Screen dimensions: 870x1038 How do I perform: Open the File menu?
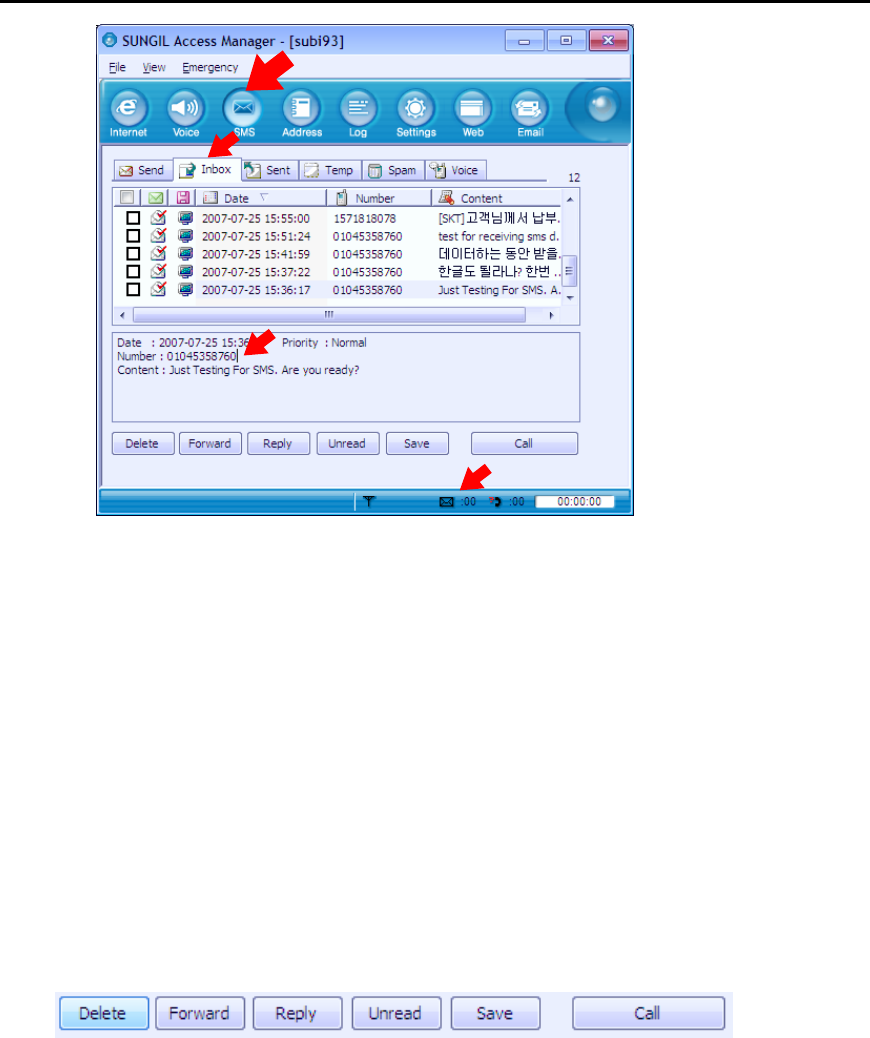click(117, 68)
